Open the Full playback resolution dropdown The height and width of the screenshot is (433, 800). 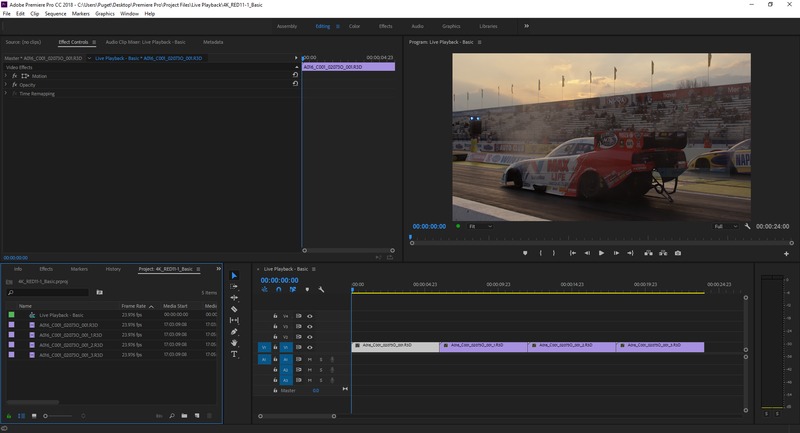725,227
